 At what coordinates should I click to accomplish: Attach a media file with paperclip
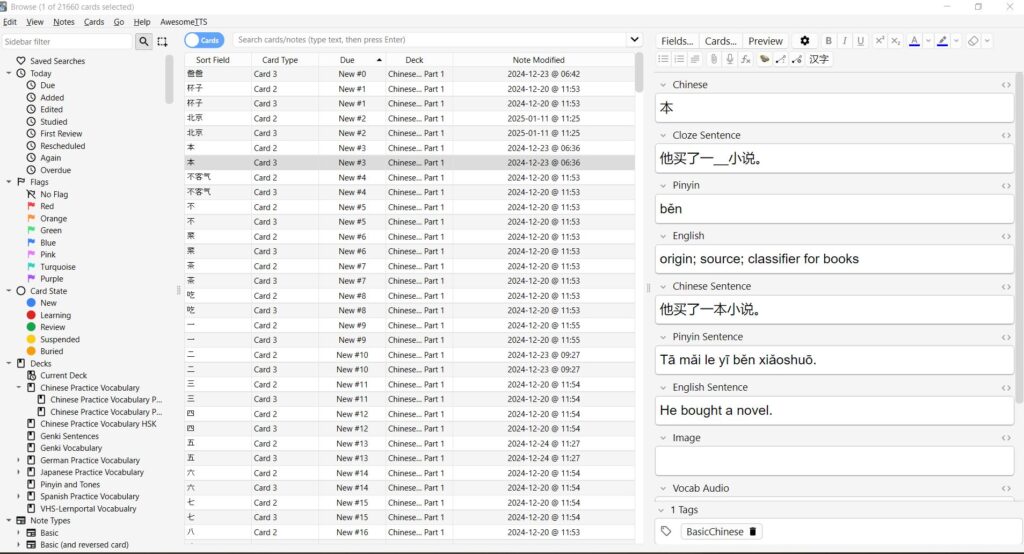click(x=714, y=59)
